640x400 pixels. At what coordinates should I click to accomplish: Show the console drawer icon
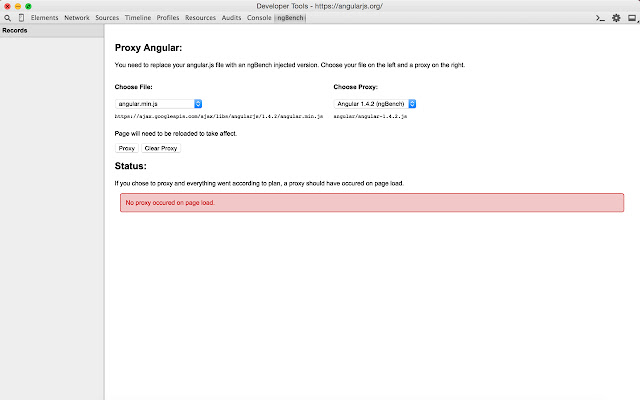tap(600, 18)
